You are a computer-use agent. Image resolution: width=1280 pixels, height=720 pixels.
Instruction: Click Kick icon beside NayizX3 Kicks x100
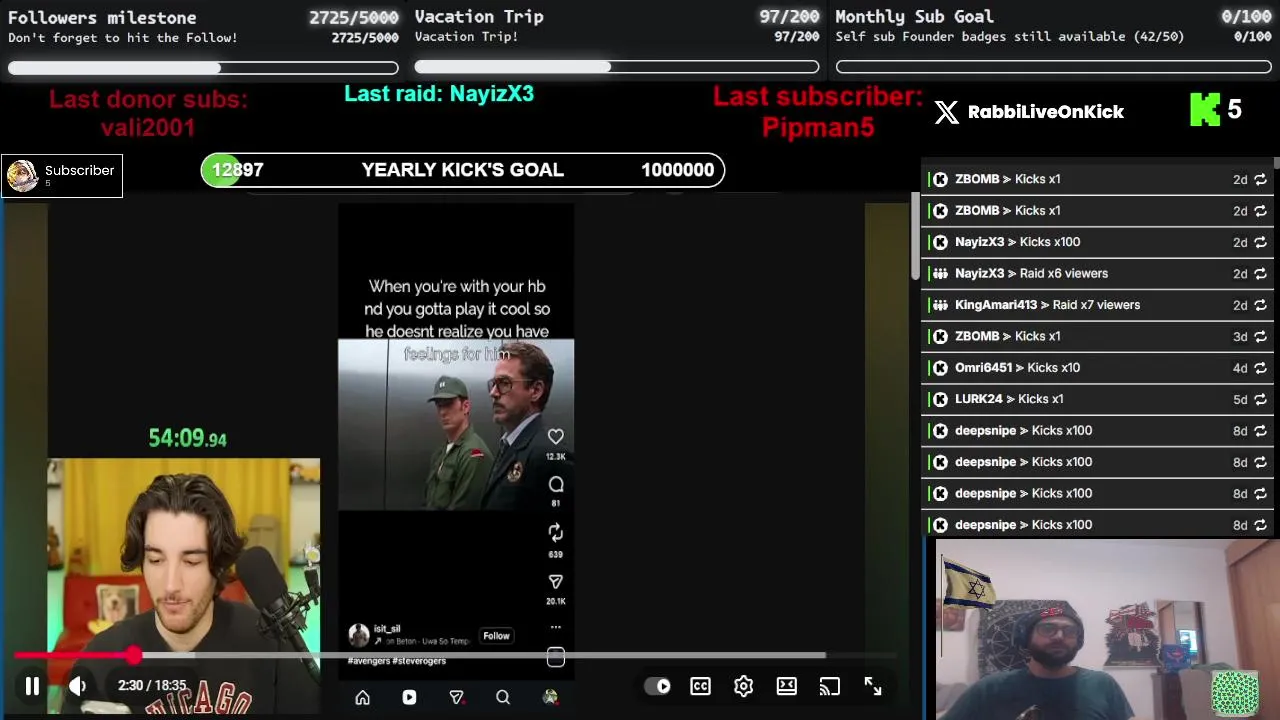(940, 242)
